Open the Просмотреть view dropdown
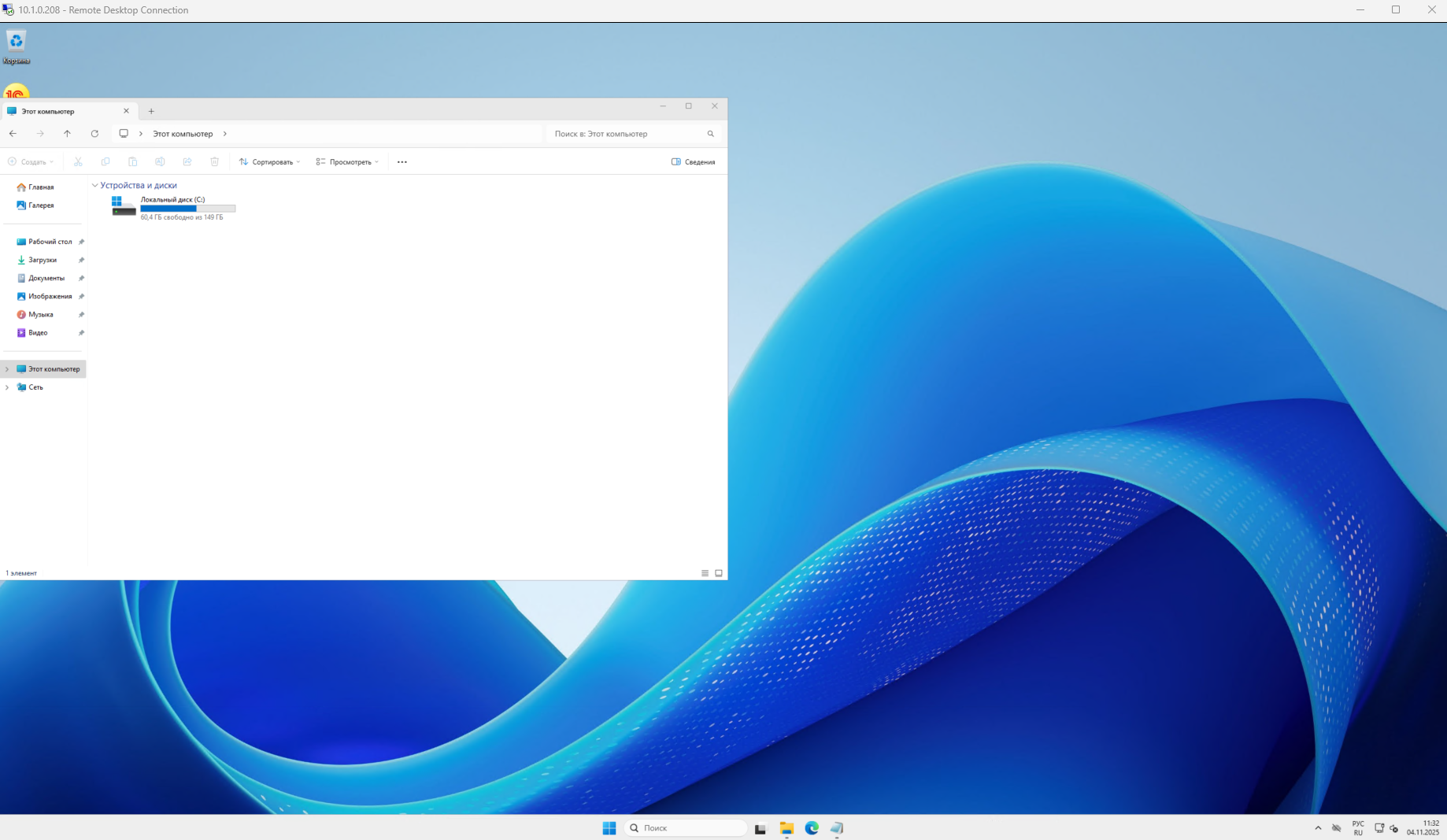This screenshot has width=1447, height=840. tap(347, 162)
